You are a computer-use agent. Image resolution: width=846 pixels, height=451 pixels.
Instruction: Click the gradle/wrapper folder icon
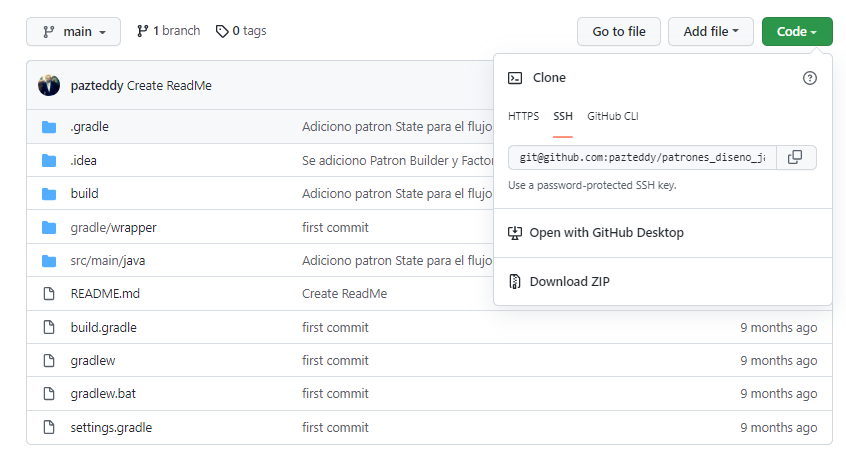49,228
